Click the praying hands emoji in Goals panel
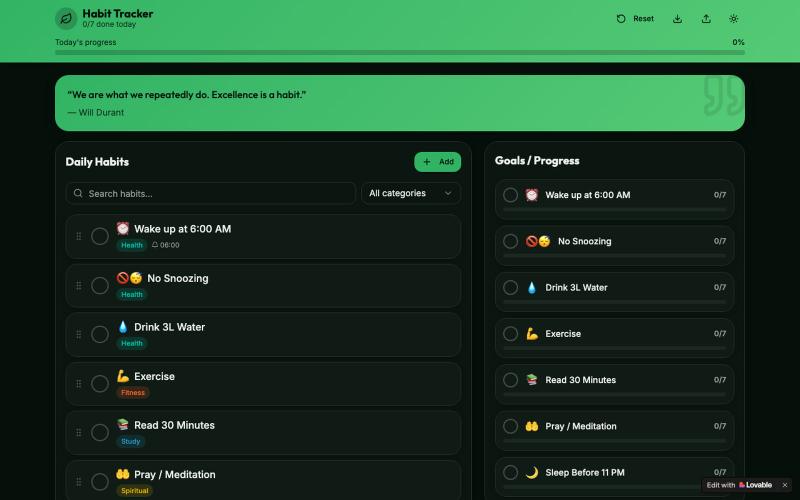 pyautogui.click(x=532, y=426)
